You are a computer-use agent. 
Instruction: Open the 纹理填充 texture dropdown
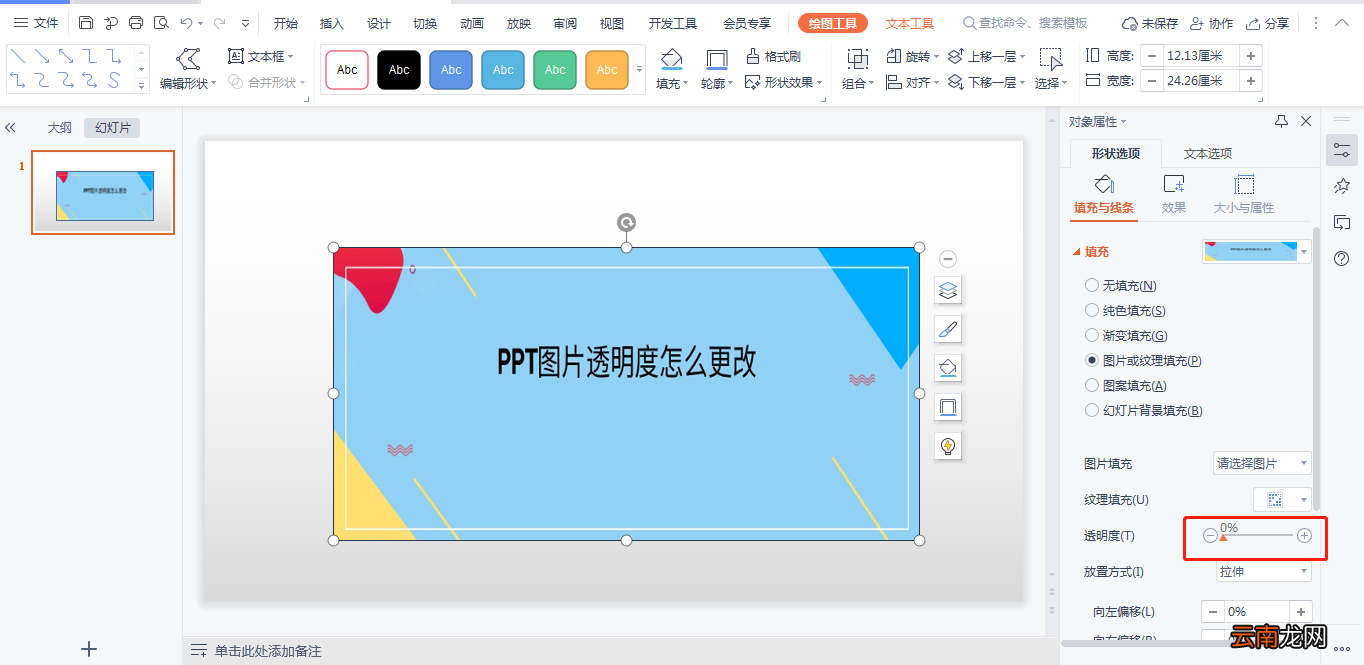pyautogui.click(x=1282, y=499)
